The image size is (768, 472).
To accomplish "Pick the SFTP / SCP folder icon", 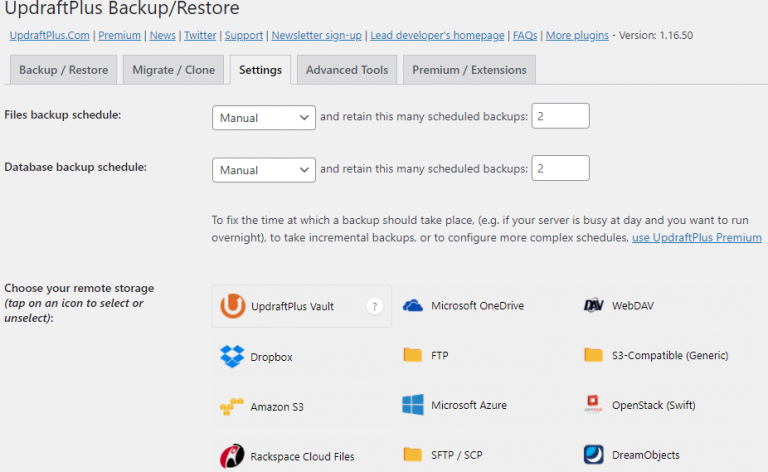I will point(412,454).
